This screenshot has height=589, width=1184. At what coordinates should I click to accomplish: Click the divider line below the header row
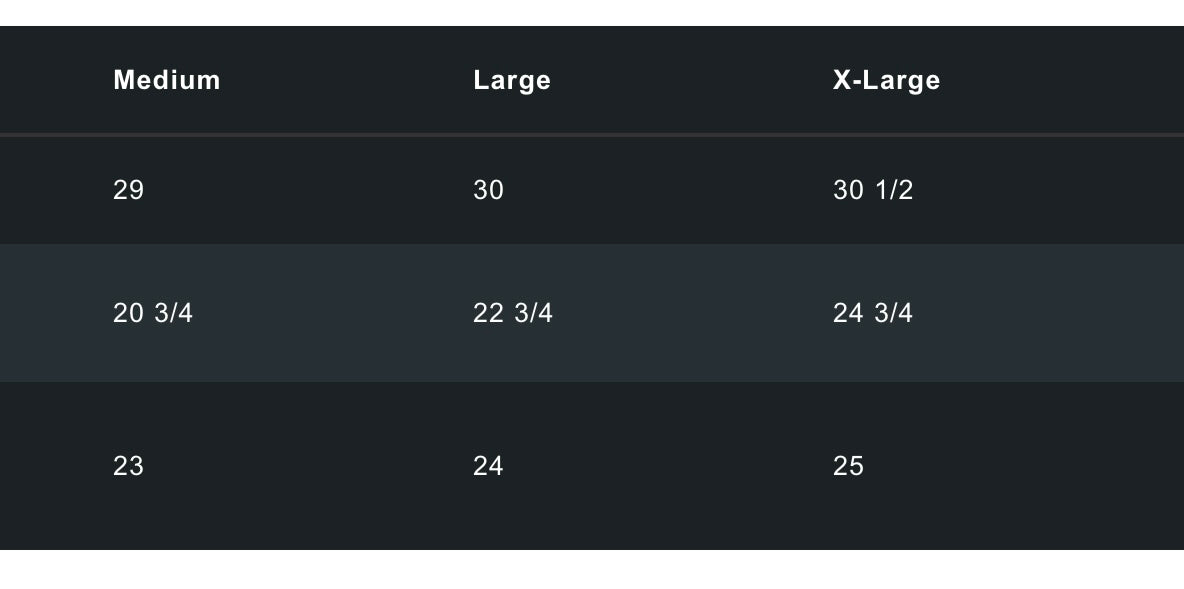click(592, 134)
